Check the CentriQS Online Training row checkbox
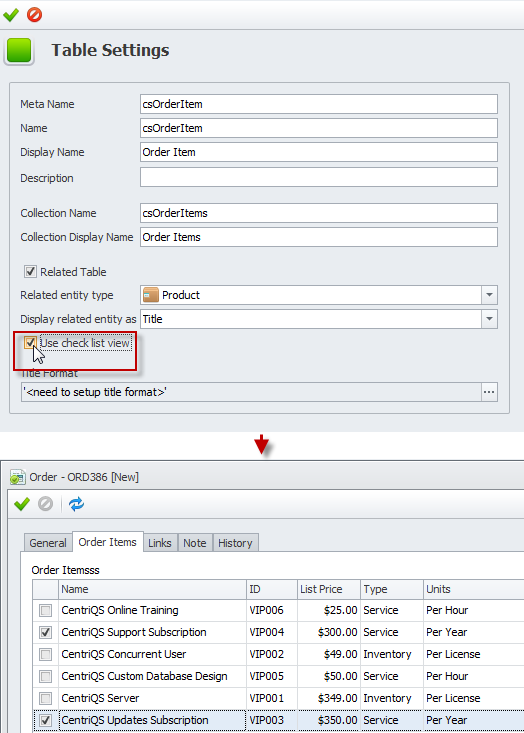This screenshot has height=733, width=524. pos(45,610)
